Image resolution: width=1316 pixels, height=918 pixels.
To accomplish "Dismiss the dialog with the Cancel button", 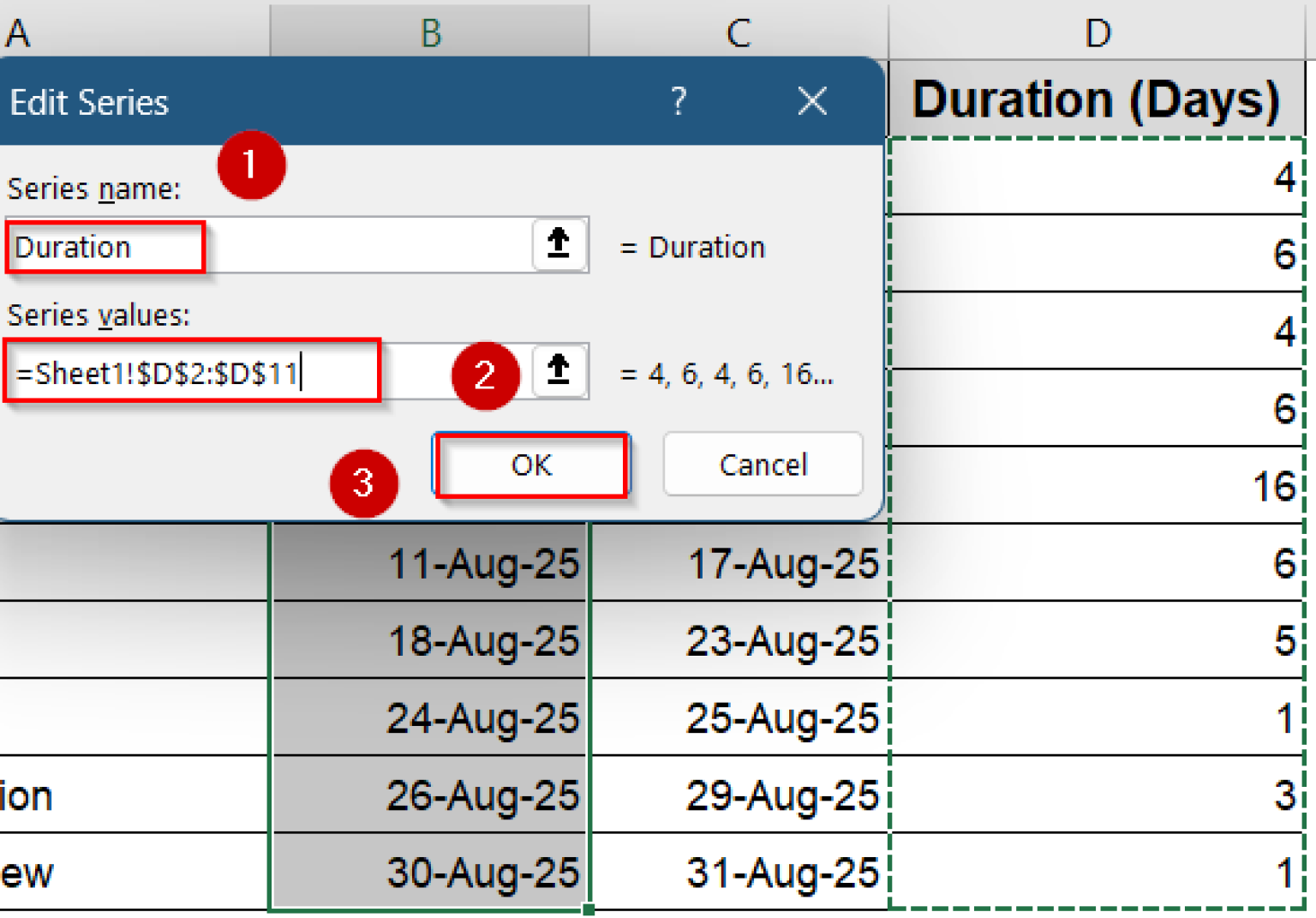I will coord(762,465).
